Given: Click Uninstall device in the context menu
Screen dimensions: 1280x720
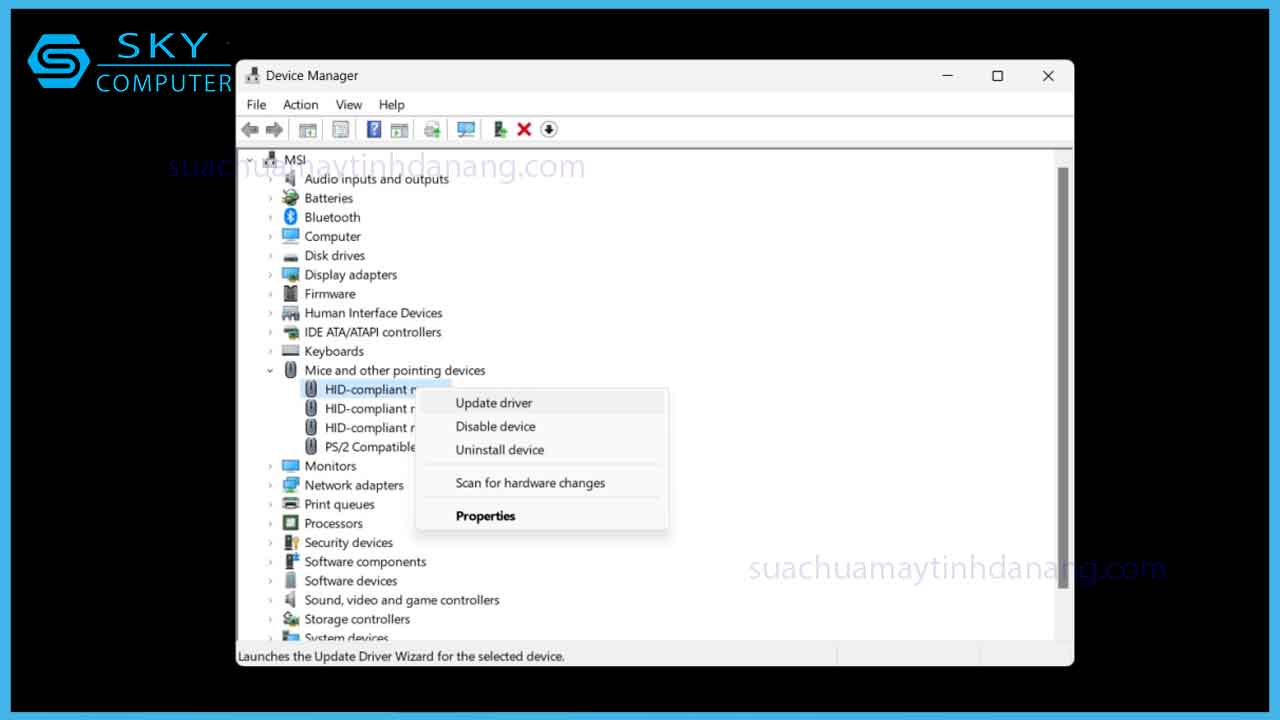Looking at the screenshot, I should click(x=499, y=450).
